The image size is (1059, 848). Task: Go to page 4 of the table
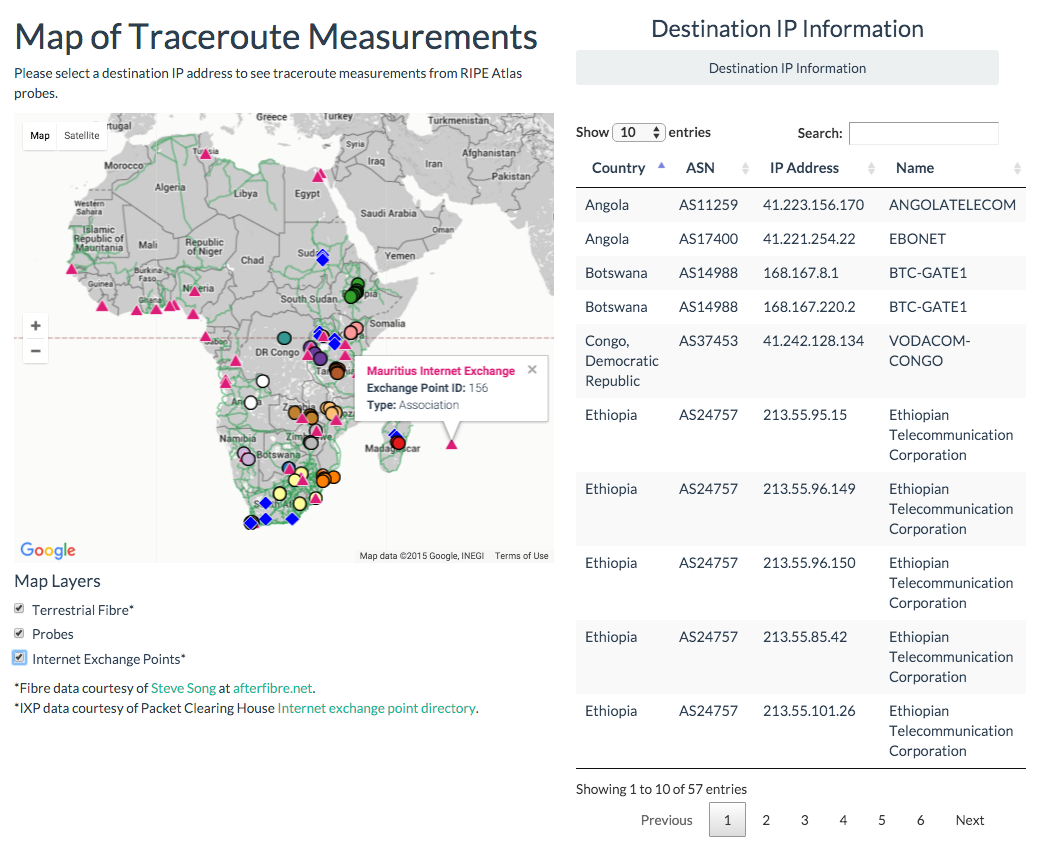point(843,820)
